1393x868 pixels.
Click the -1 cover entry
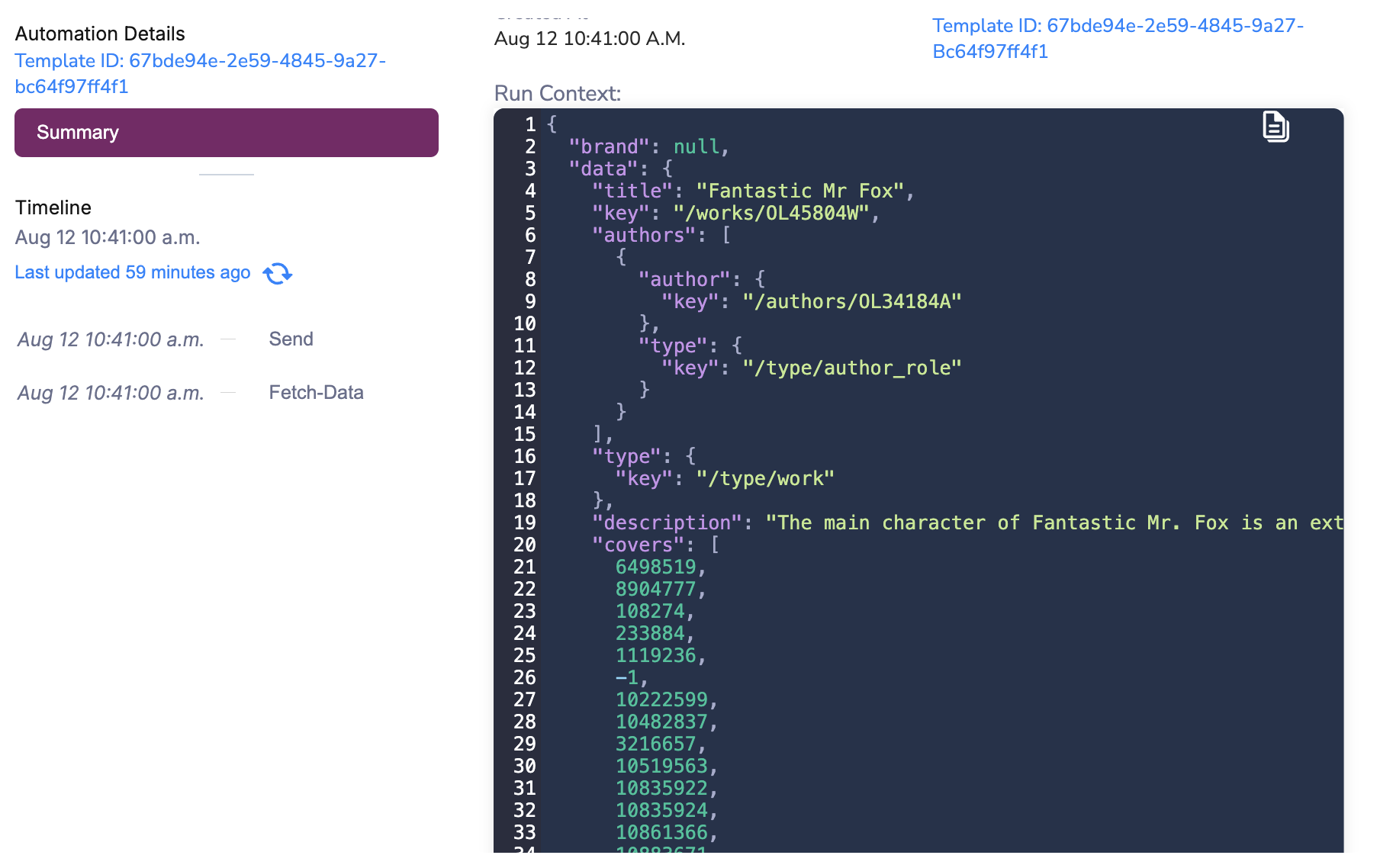click(x=626, y=677)
